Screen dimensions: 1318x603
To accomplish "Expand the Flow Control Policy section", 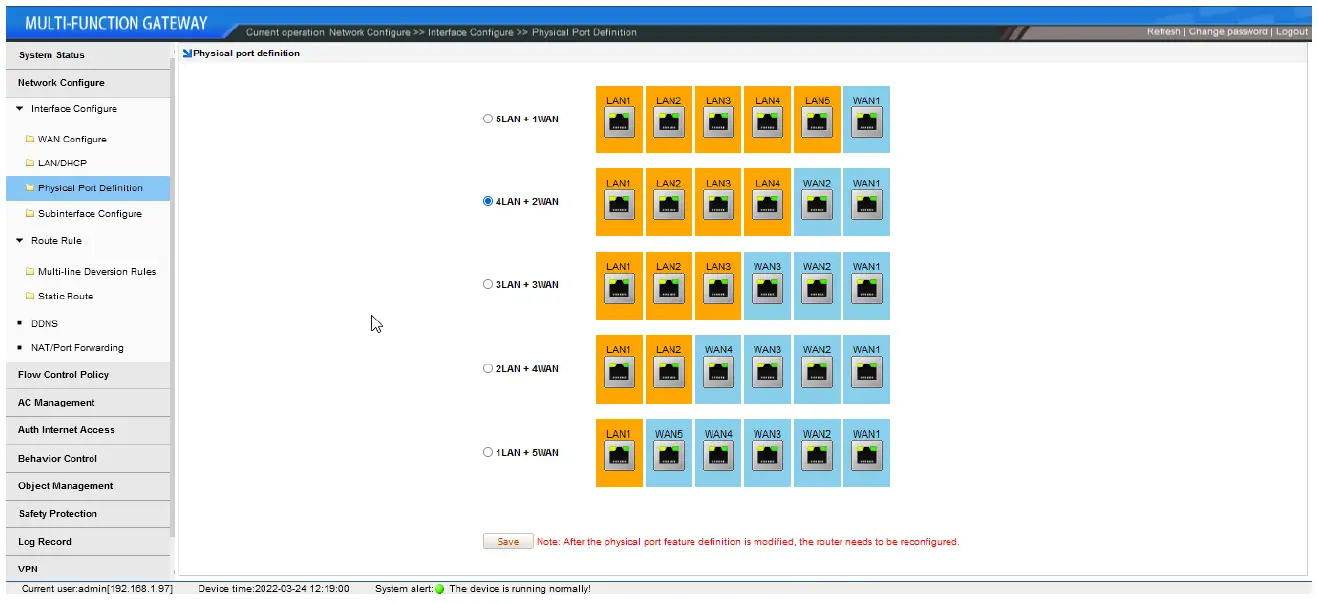I will click(87, 375).
